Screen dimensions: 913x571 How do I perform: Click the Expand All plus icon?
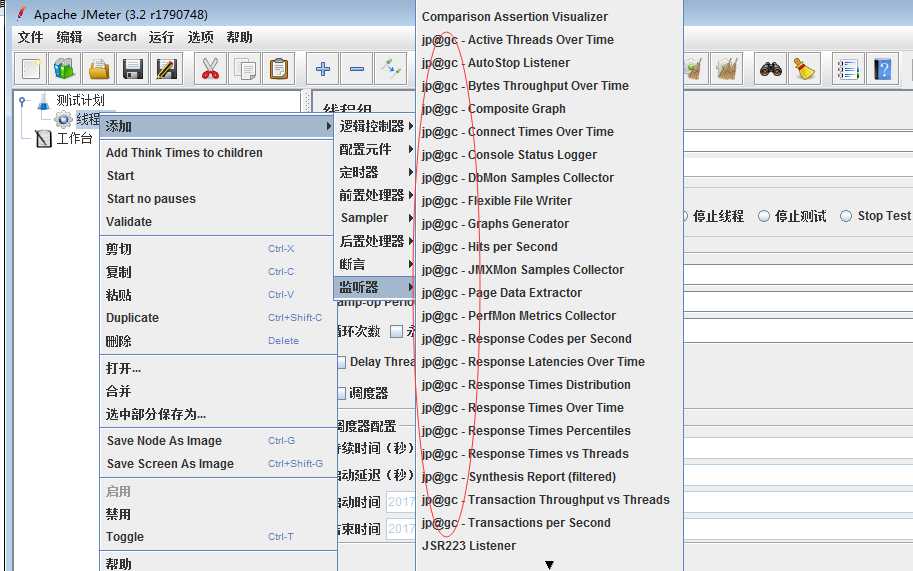point(323,69)
